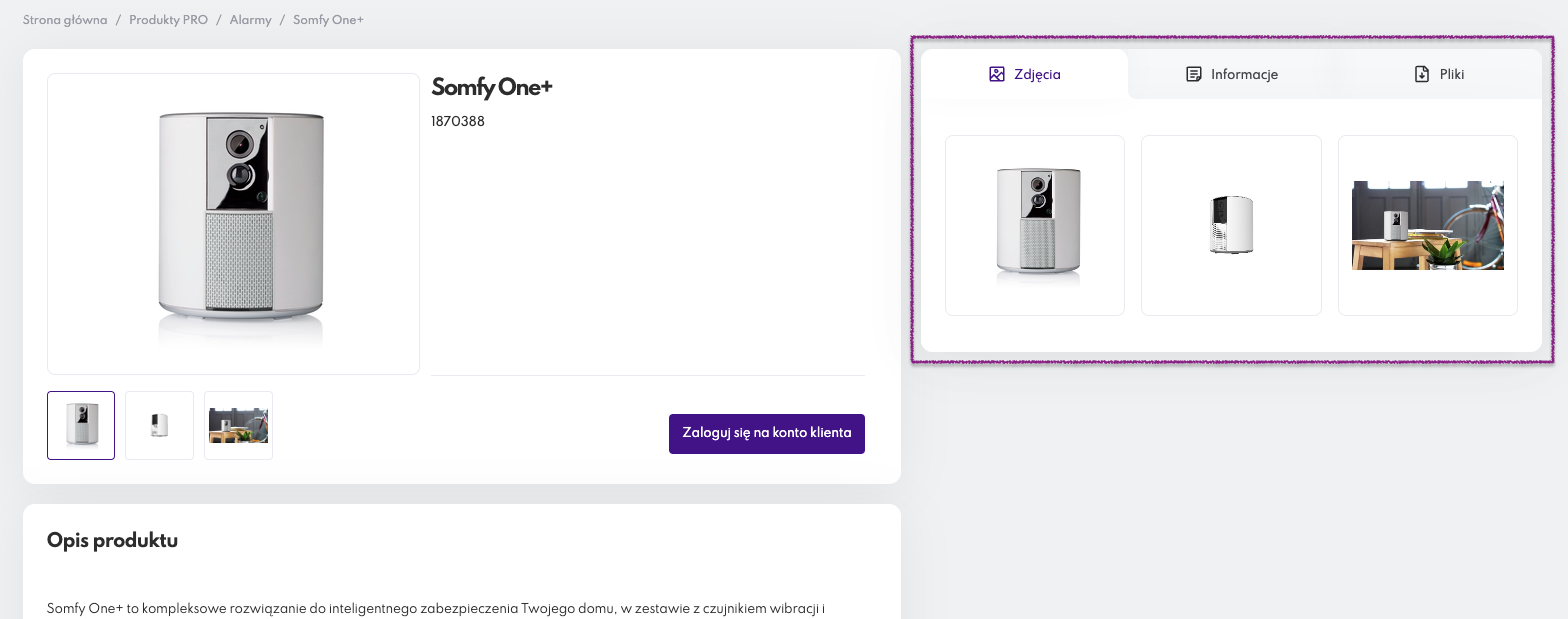Navigate to Alarmy breadcrumb link
1568x619 pixels.
point(250,20)
